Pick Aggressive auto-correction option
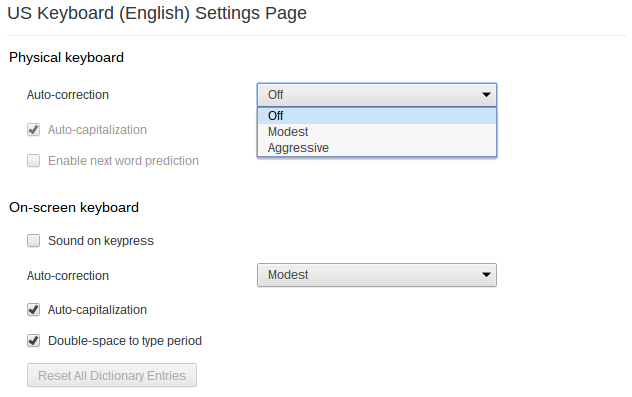 coord(376,148)
